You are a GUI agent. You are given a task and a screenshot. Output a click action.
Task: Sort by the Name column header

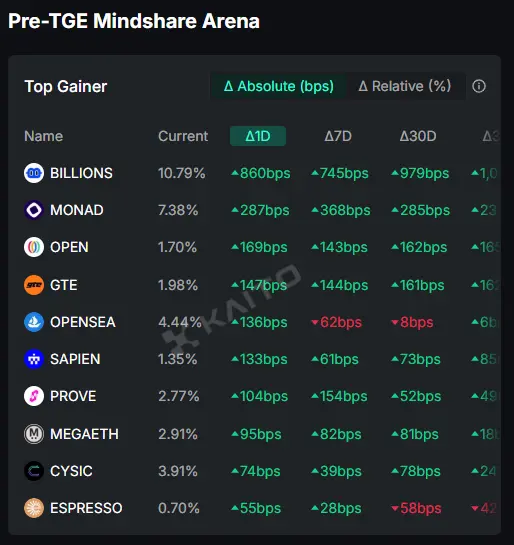(x=43, y=136)
